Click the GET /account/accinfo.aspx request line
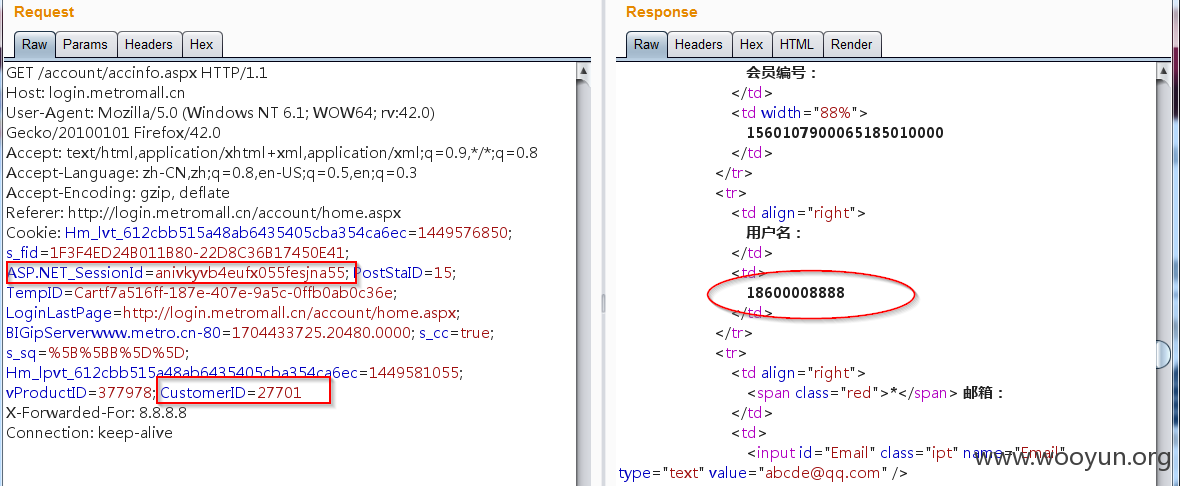 pyautogui.click(x=136, y=74)
